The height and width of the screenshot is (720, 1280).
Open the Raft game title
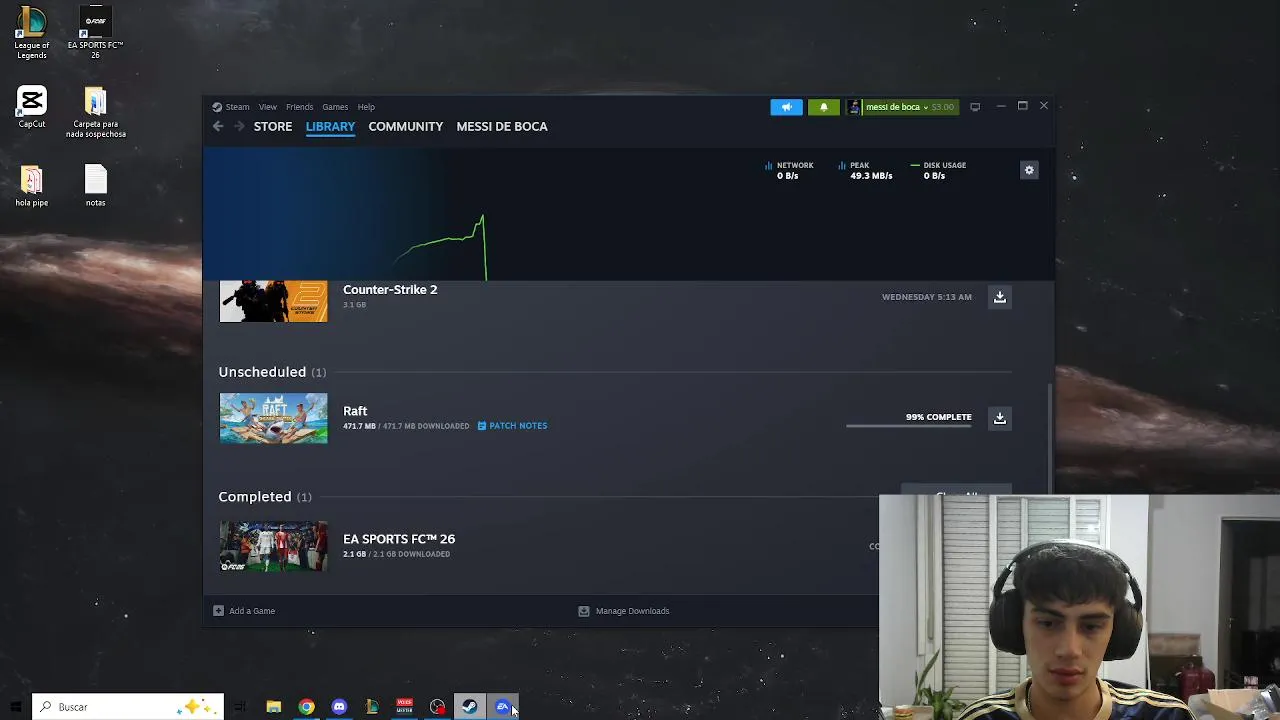355,411
